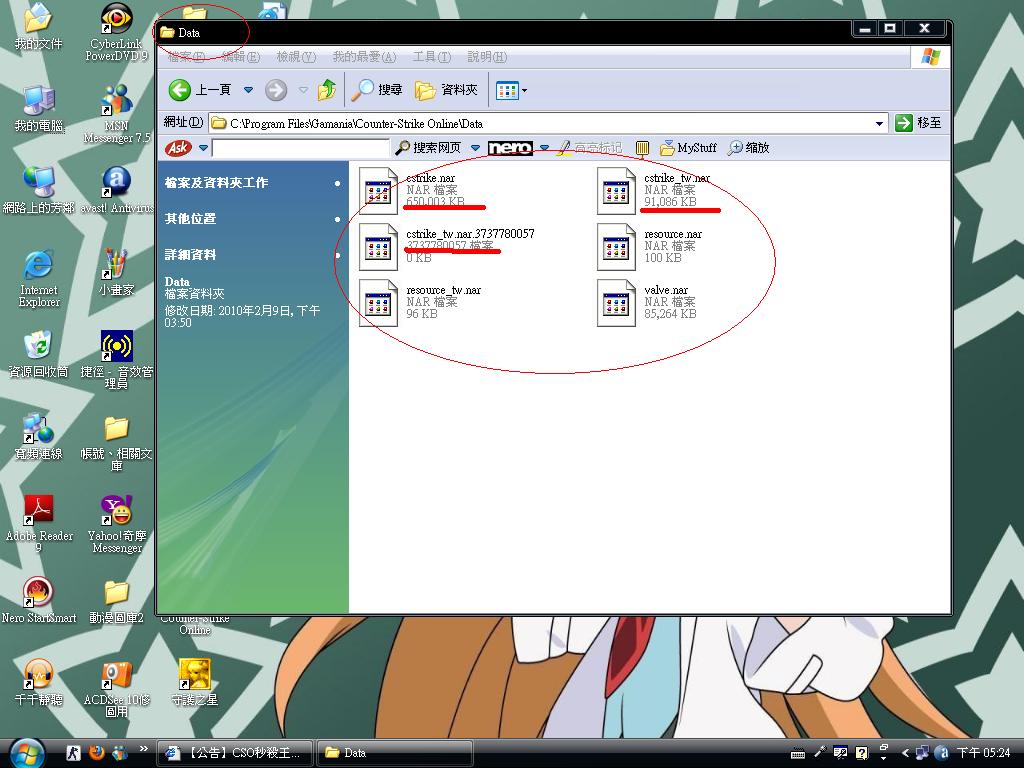Click the 高亮标记 highlighter button
This screenshot has width=1024, height=768.
coord(590,148)
